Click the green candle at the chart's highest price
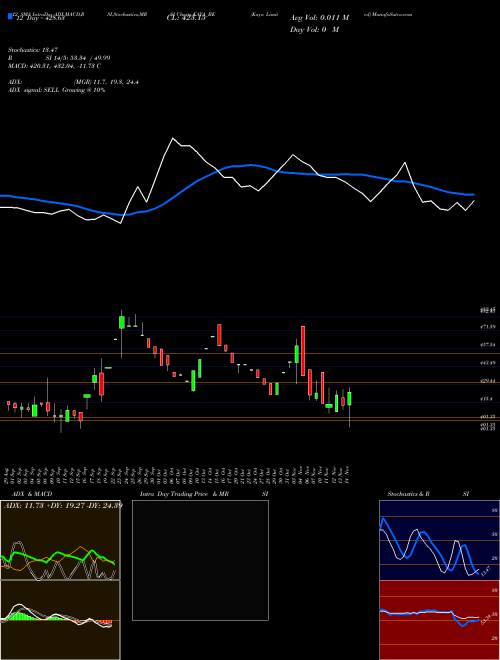Viewport: 500px width, 660px height. (x=122, y=322)
